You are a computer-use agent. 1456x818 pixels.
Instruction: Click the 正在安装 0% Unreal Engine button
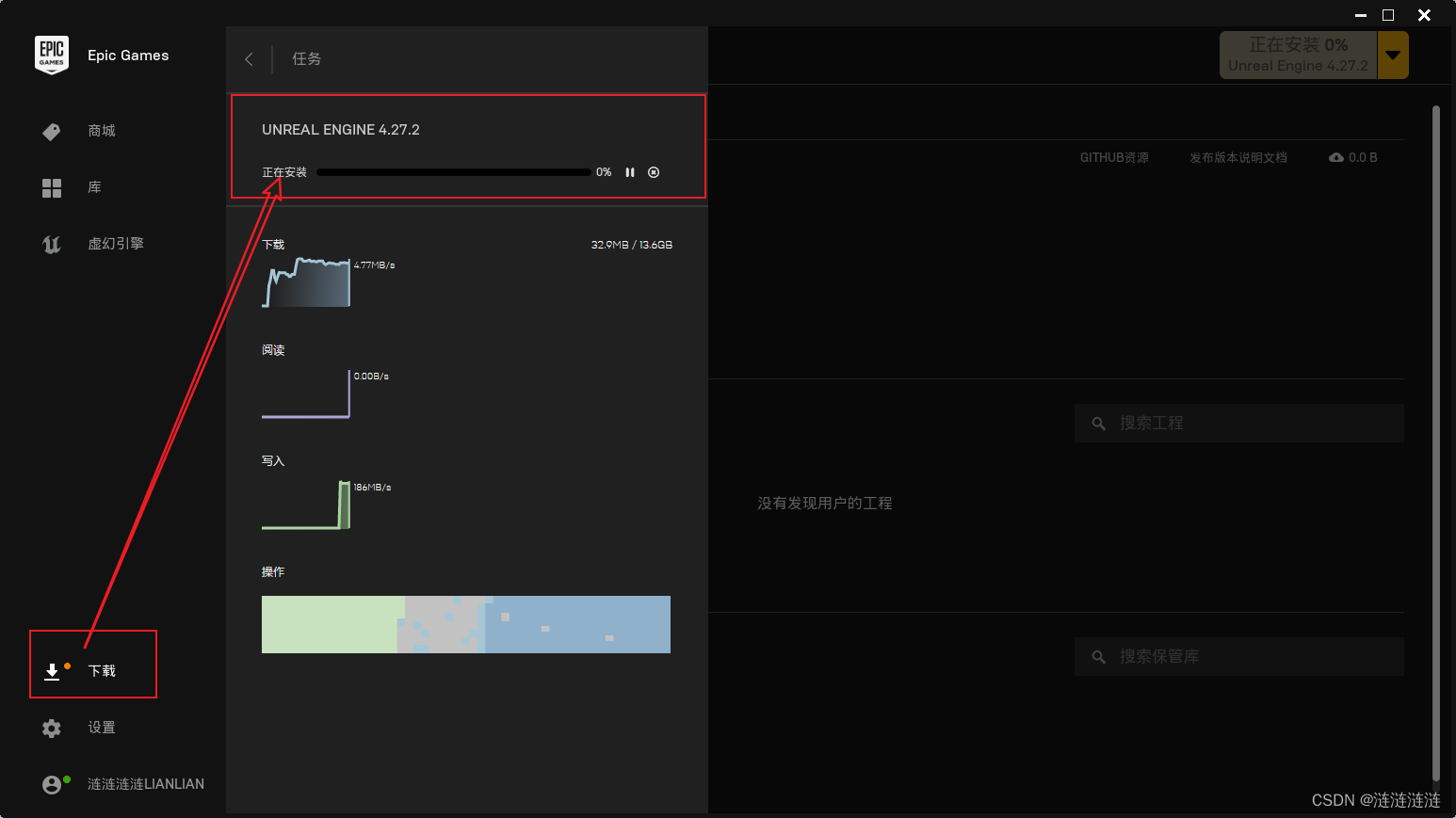[x=1299, y=56]
